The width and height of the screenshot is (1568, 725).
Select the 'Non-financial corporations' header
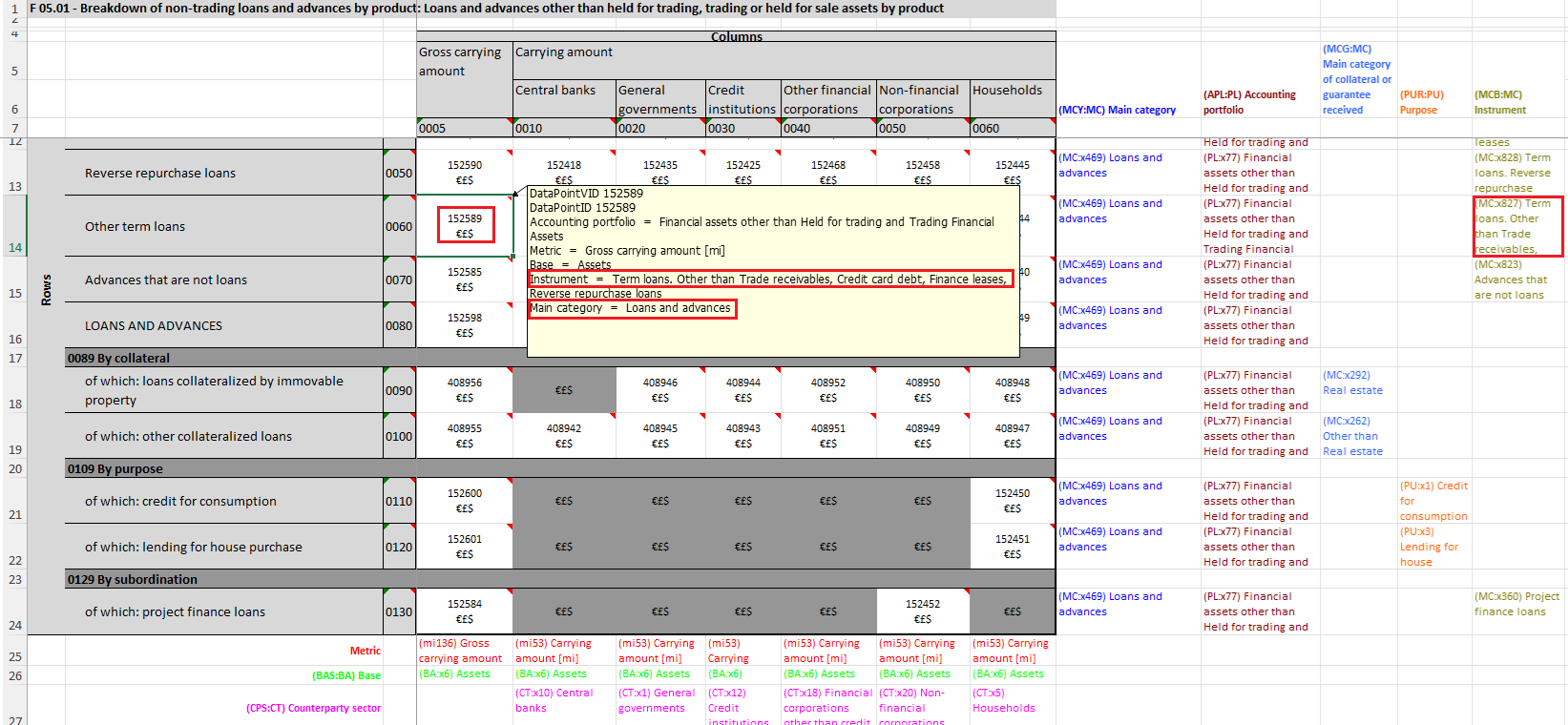click(x=923, y=99)
